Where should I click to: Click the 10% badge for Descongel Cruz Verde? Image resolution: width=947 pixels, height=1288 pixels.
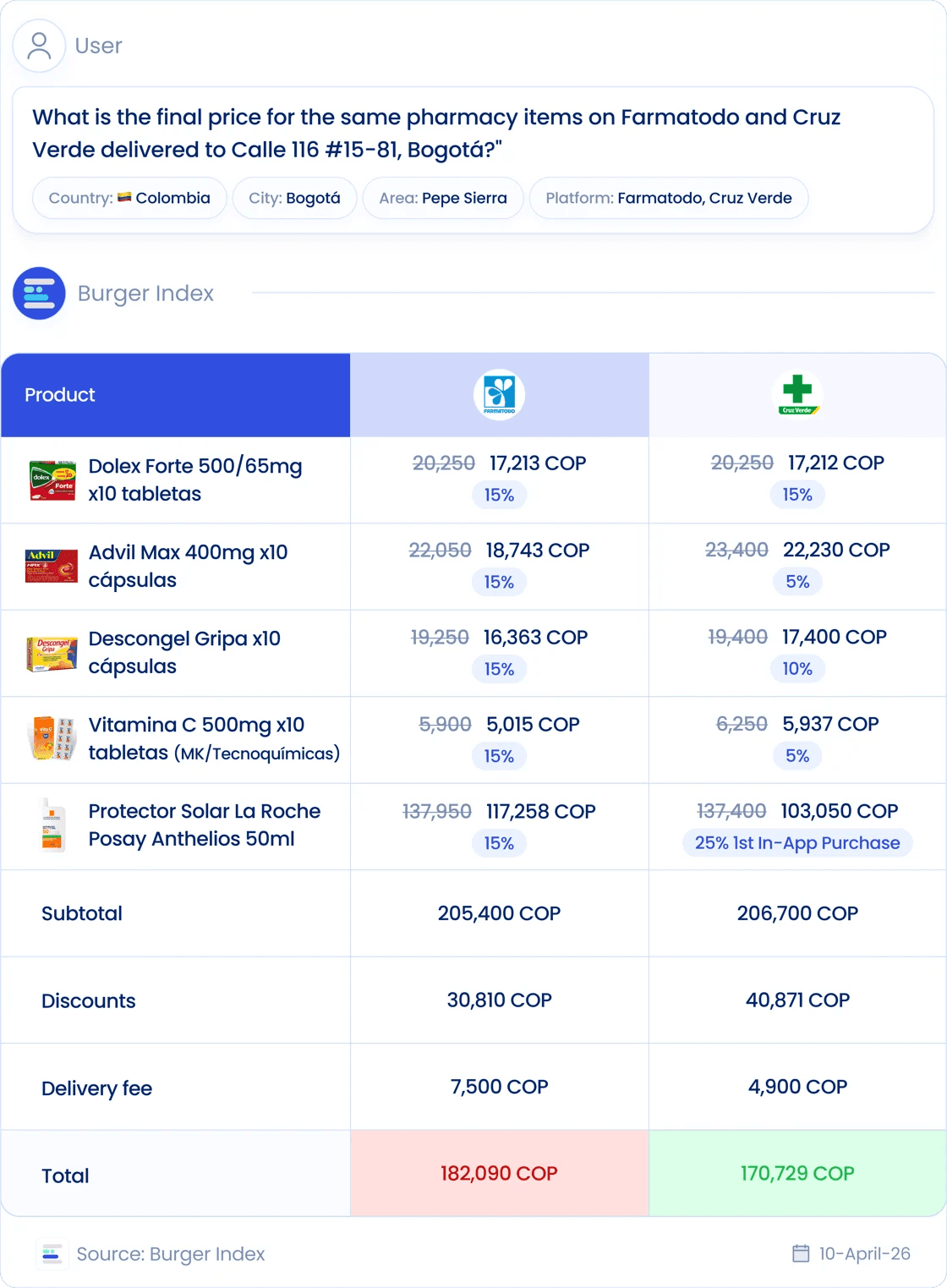tap(797, 669)
